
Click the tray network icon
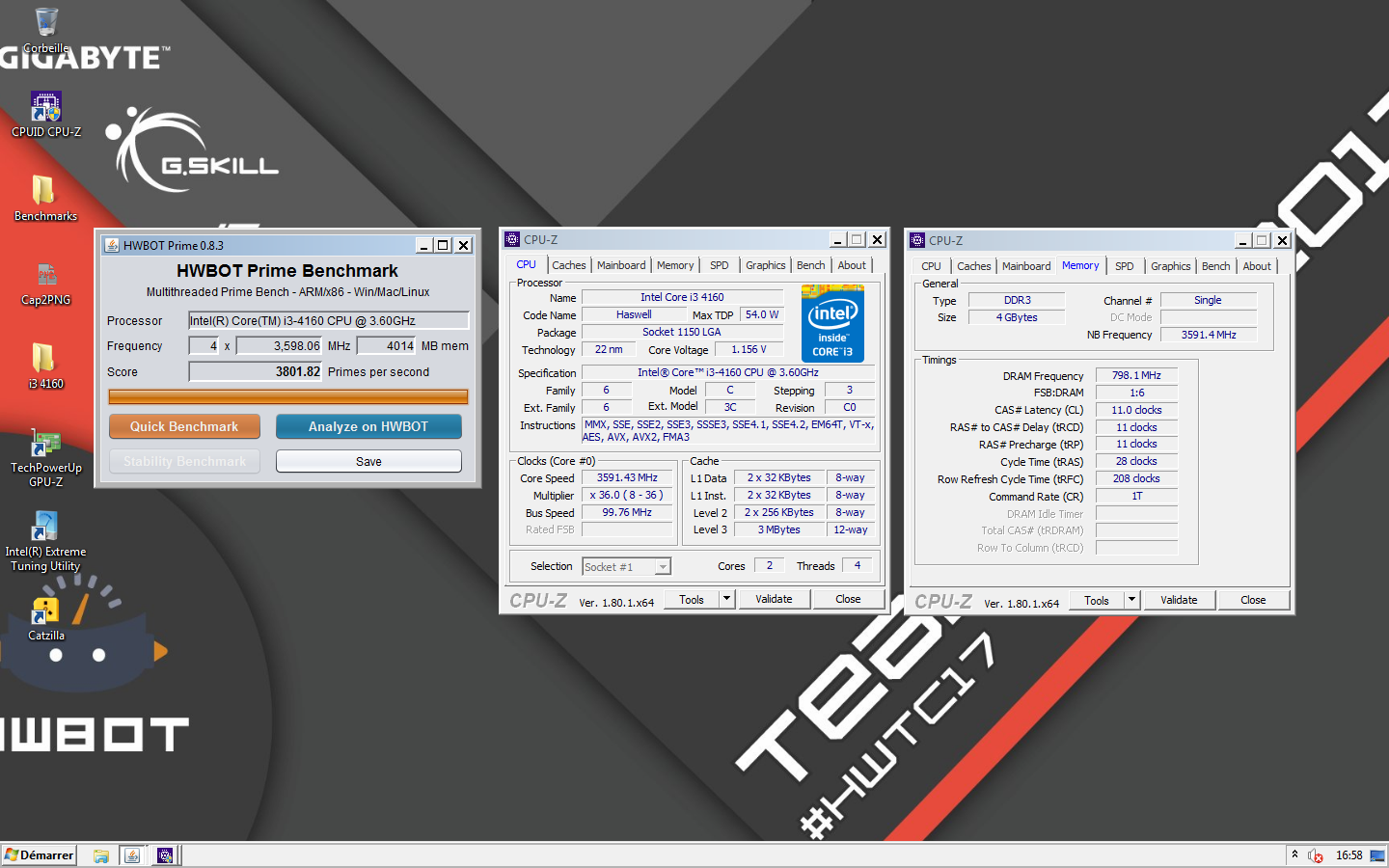pos(1377,855)
